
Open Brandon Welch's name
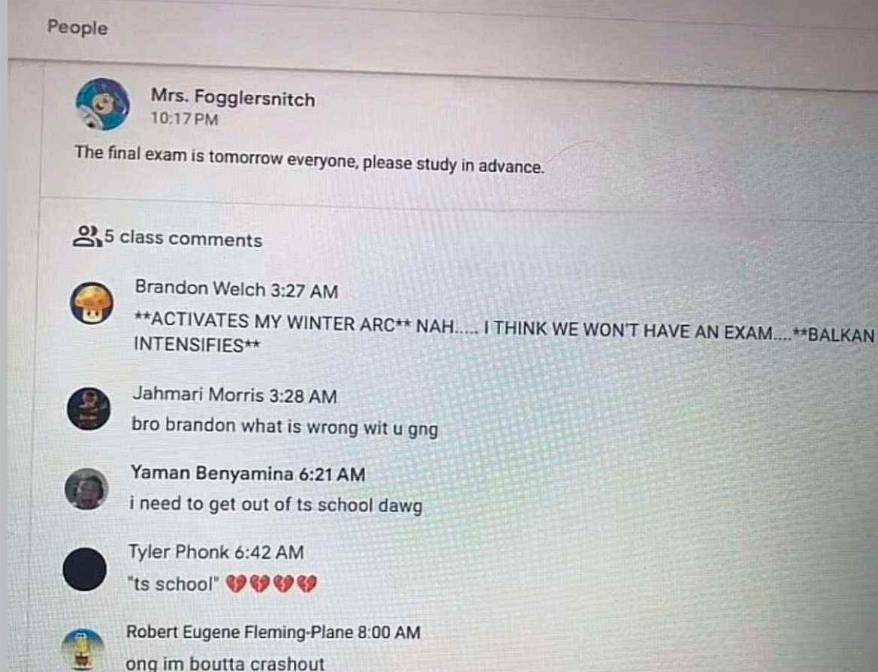click(x=200, y=288)
